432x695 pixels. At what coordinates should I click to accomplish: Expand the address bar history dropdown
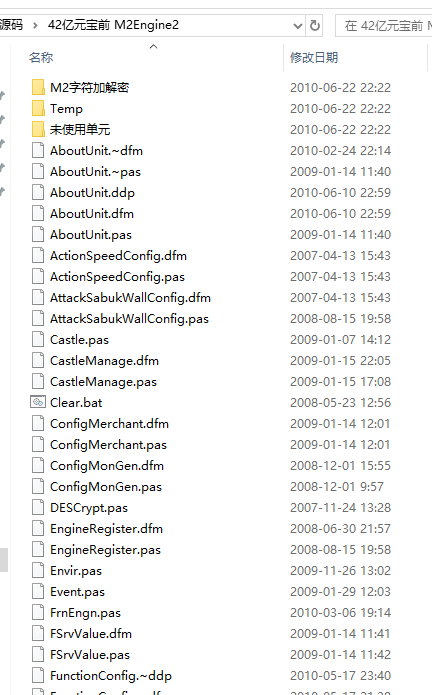[x=298, y=26]
